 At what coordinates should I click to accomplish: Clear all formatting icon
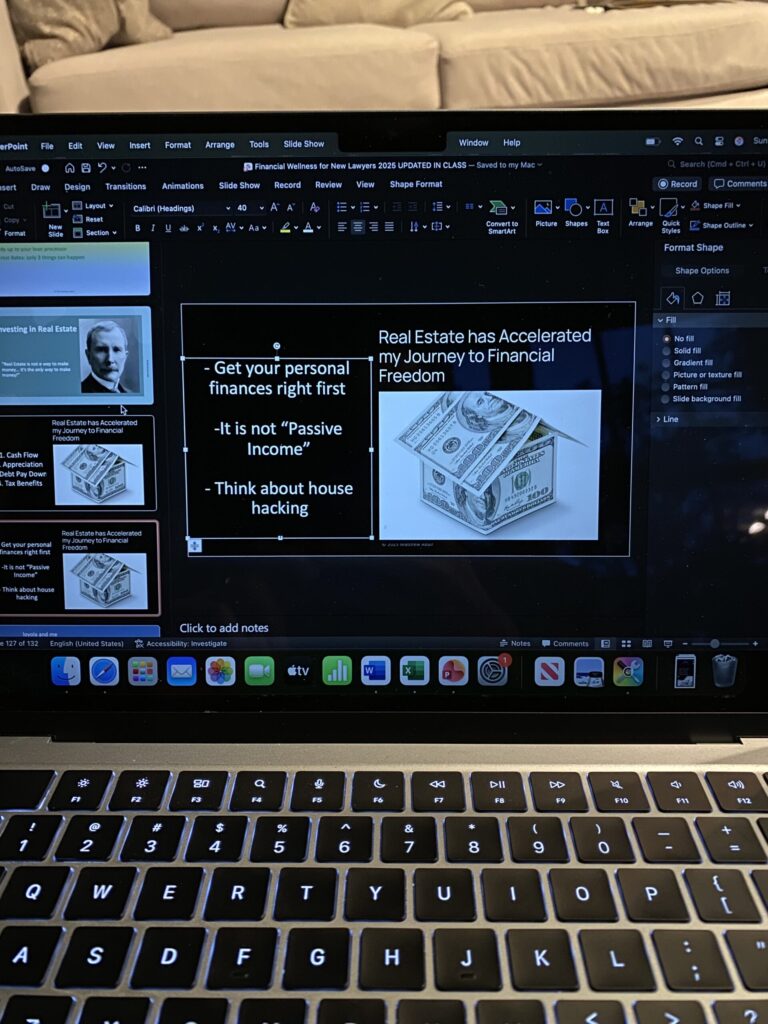tap(315, 208)
